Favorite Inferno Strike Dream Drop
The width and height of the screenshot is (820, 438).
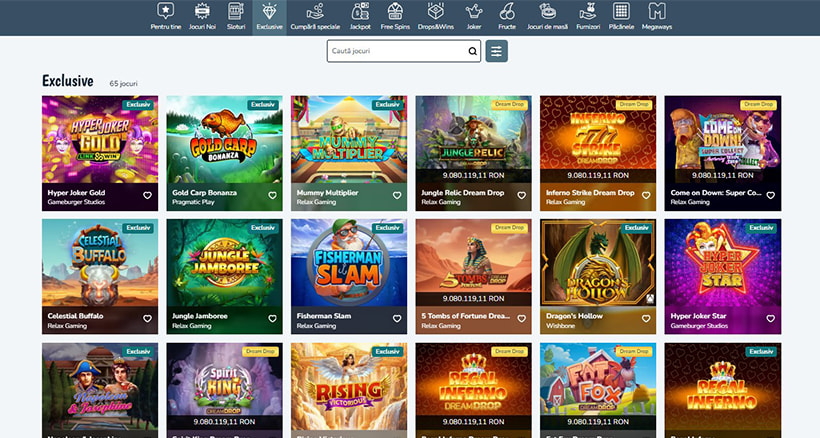[646, 195]
